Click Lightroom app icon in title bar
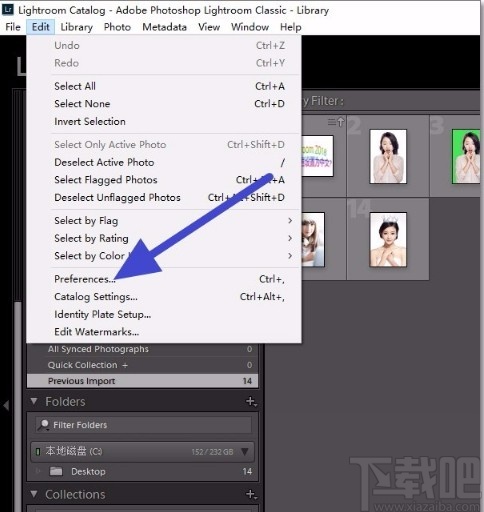 coord(7,9)
